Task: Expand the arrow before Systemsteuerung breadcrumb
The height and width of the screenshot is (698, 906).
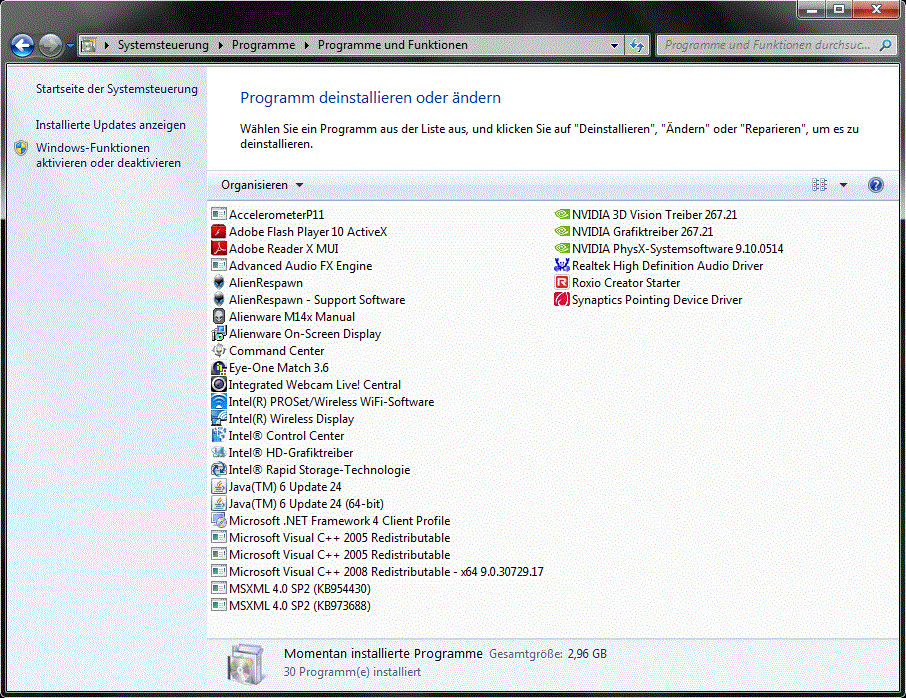Action: tap(106, 45)
